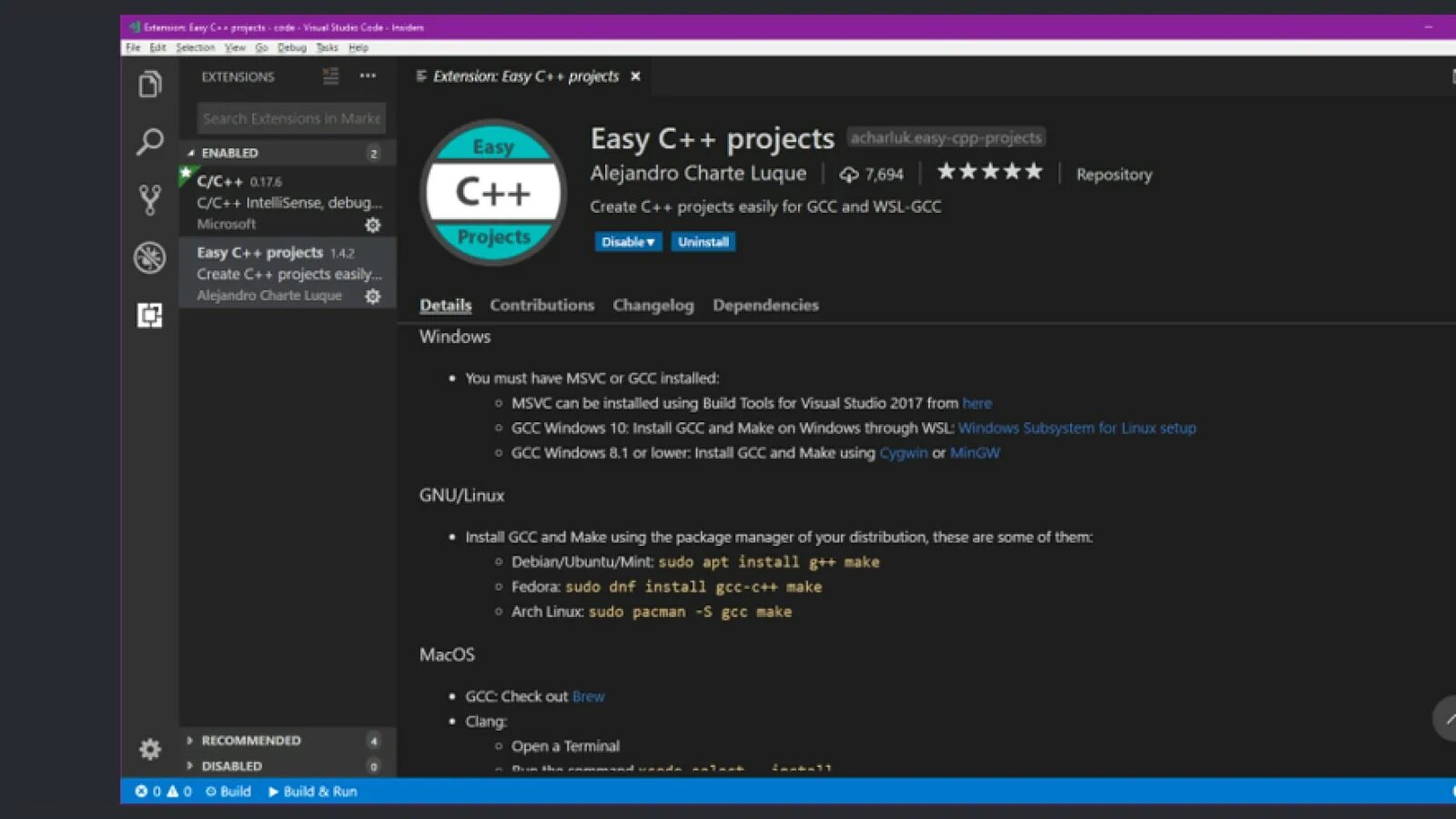
Task: Open the Help menu
Action: click(x=359, y=47)
